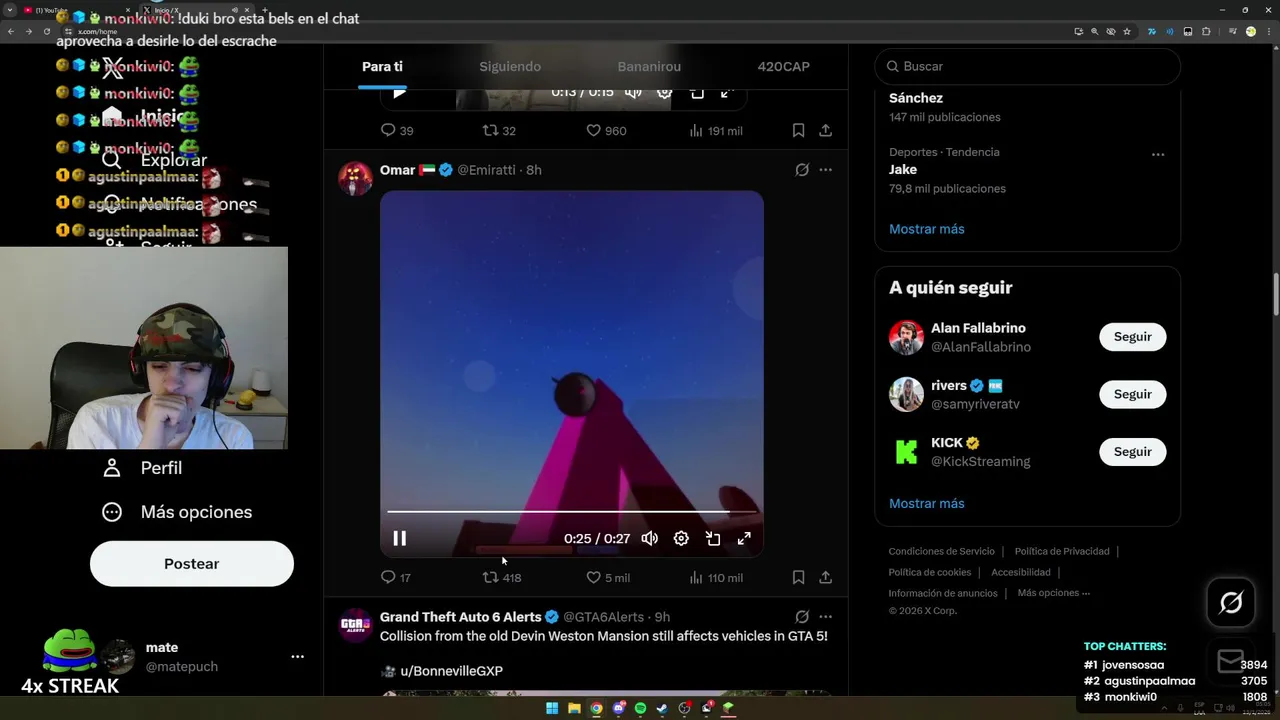
Task: Open Chrome extensions puzzle icon
Action: (x=1206, y=32)
